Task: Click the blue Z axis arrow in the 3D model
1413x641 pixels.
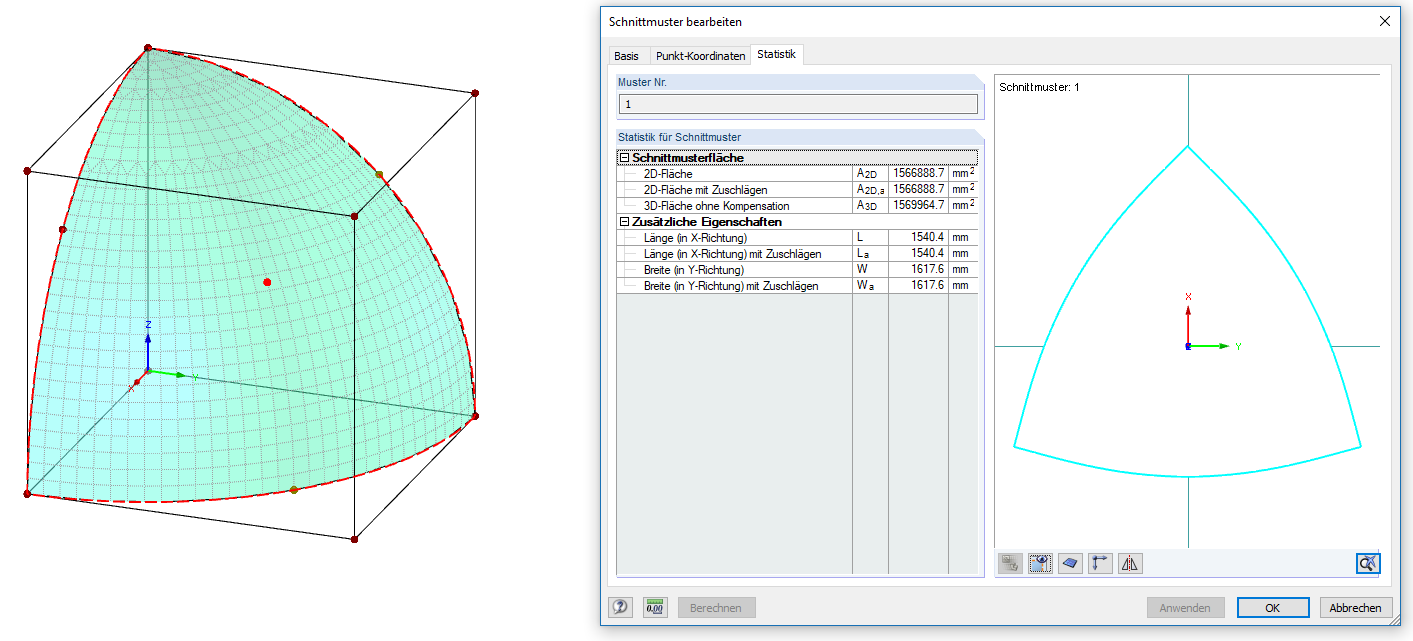Action: pyautogui.click(x=148, y=349)
